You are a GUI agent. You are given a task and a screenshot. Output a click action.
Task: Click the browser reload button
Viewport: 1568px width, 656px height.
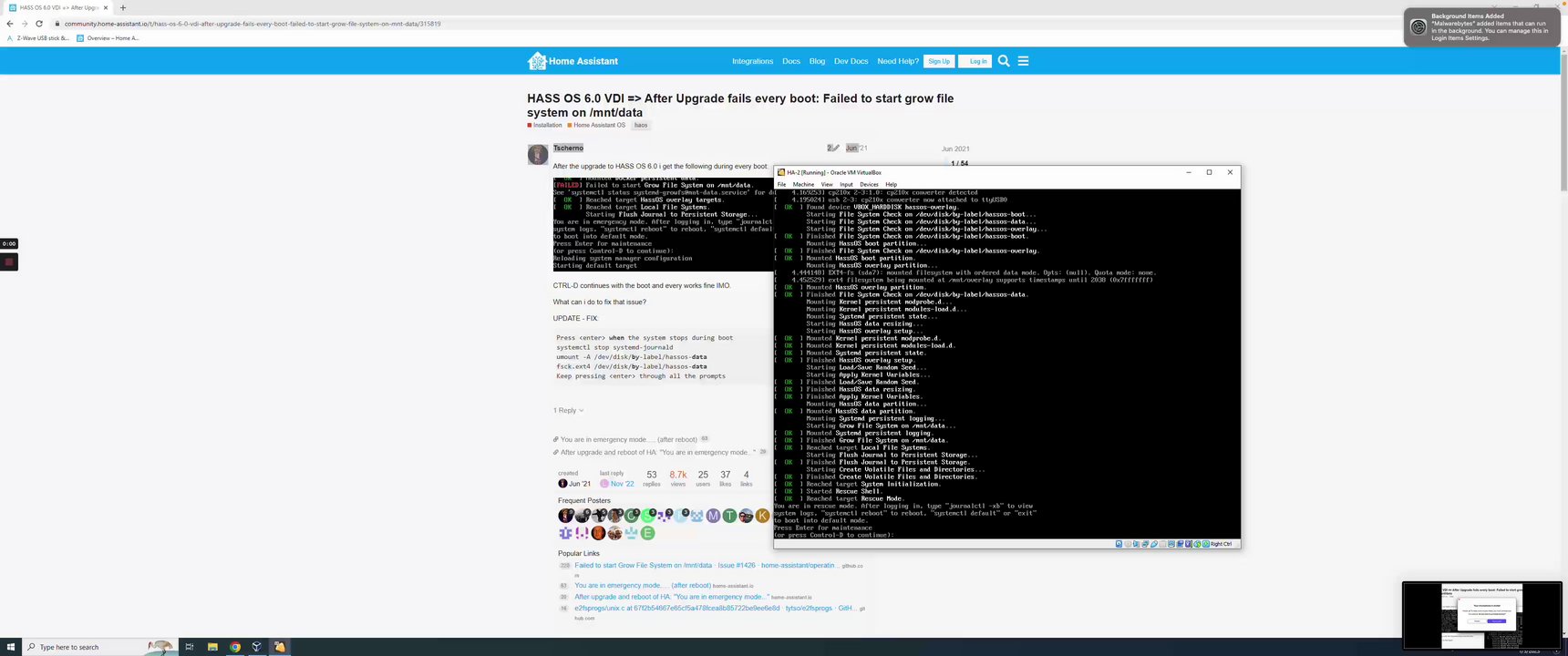tap(39, 24)
